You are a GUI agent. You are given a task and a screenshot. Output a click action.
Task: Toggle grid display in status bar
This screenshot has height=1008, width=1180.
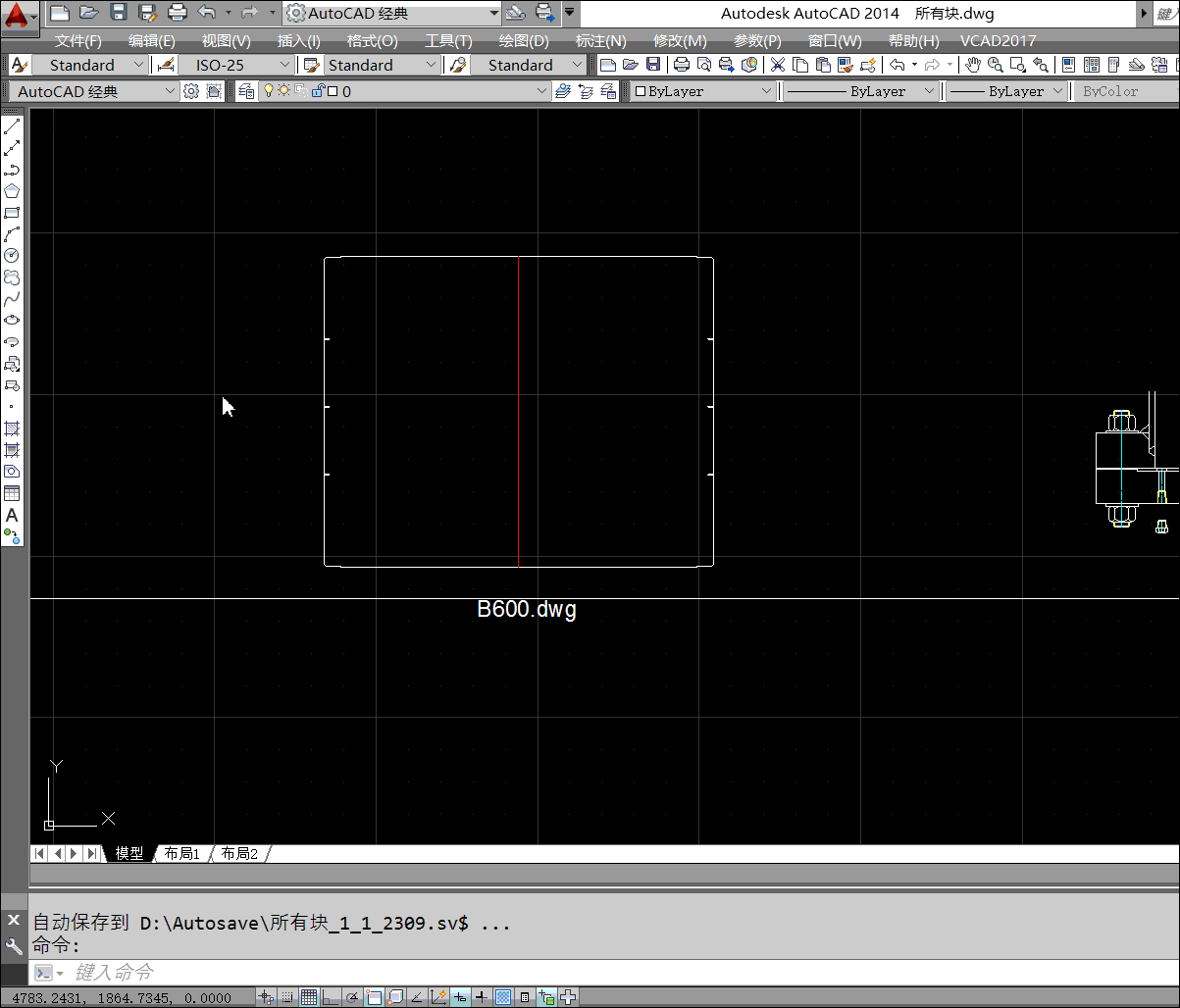click(x=309, y=997)
